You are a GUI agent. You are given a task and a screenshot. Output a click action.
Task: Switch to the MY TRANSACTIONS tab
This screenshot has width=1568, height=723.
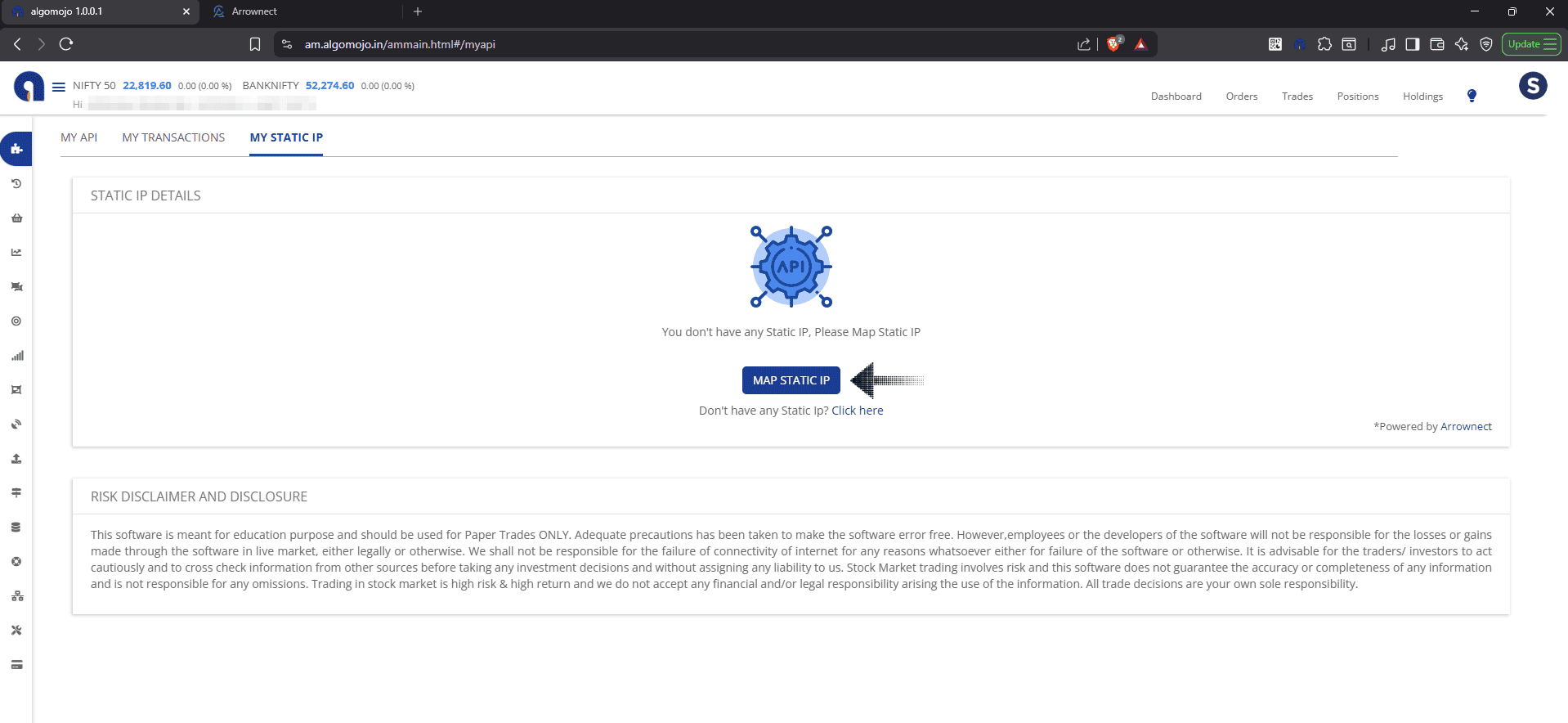coord(173,137)
